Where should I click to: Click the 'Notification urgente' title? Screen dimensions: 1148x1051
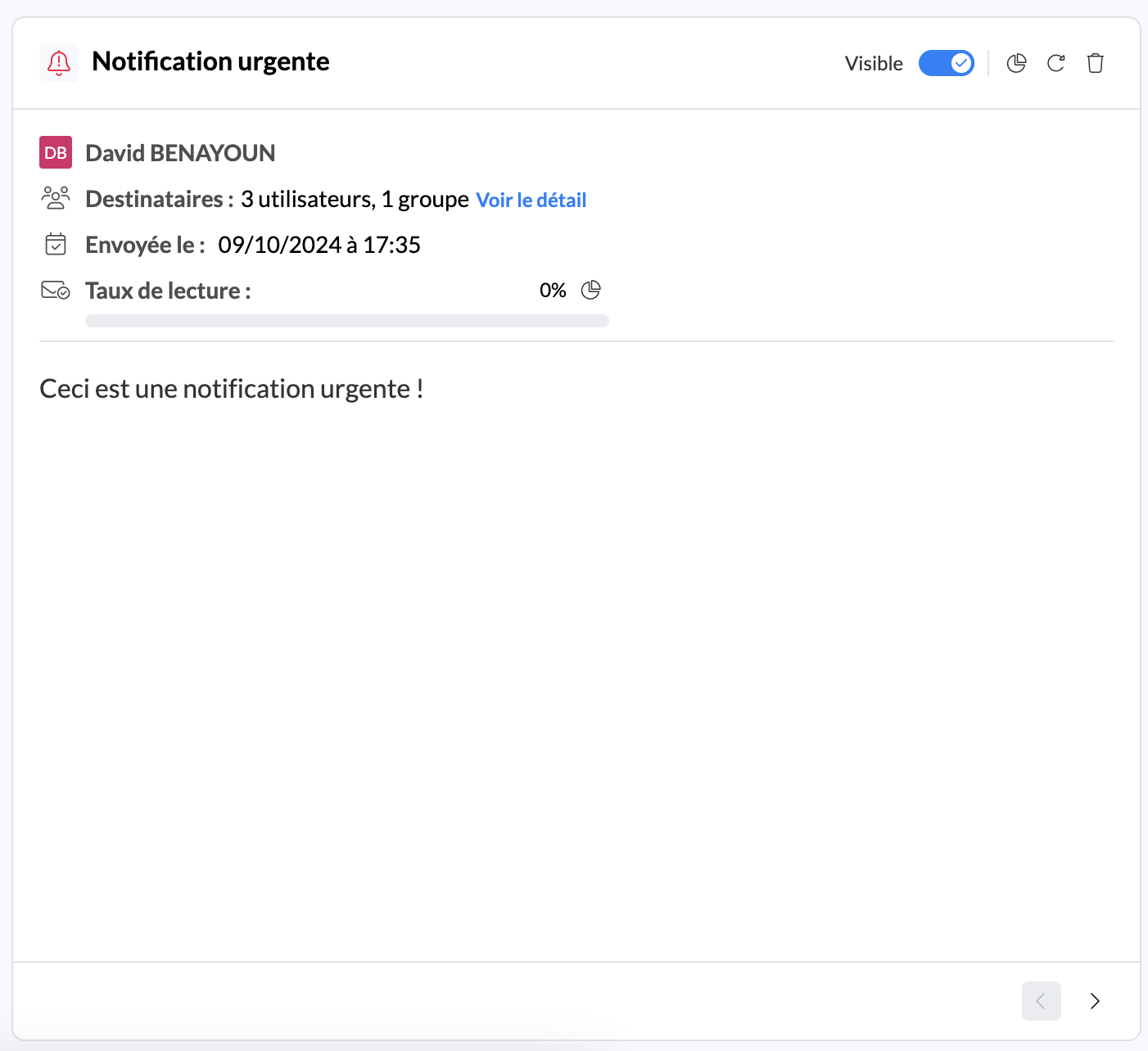click(x=210, y=61)
